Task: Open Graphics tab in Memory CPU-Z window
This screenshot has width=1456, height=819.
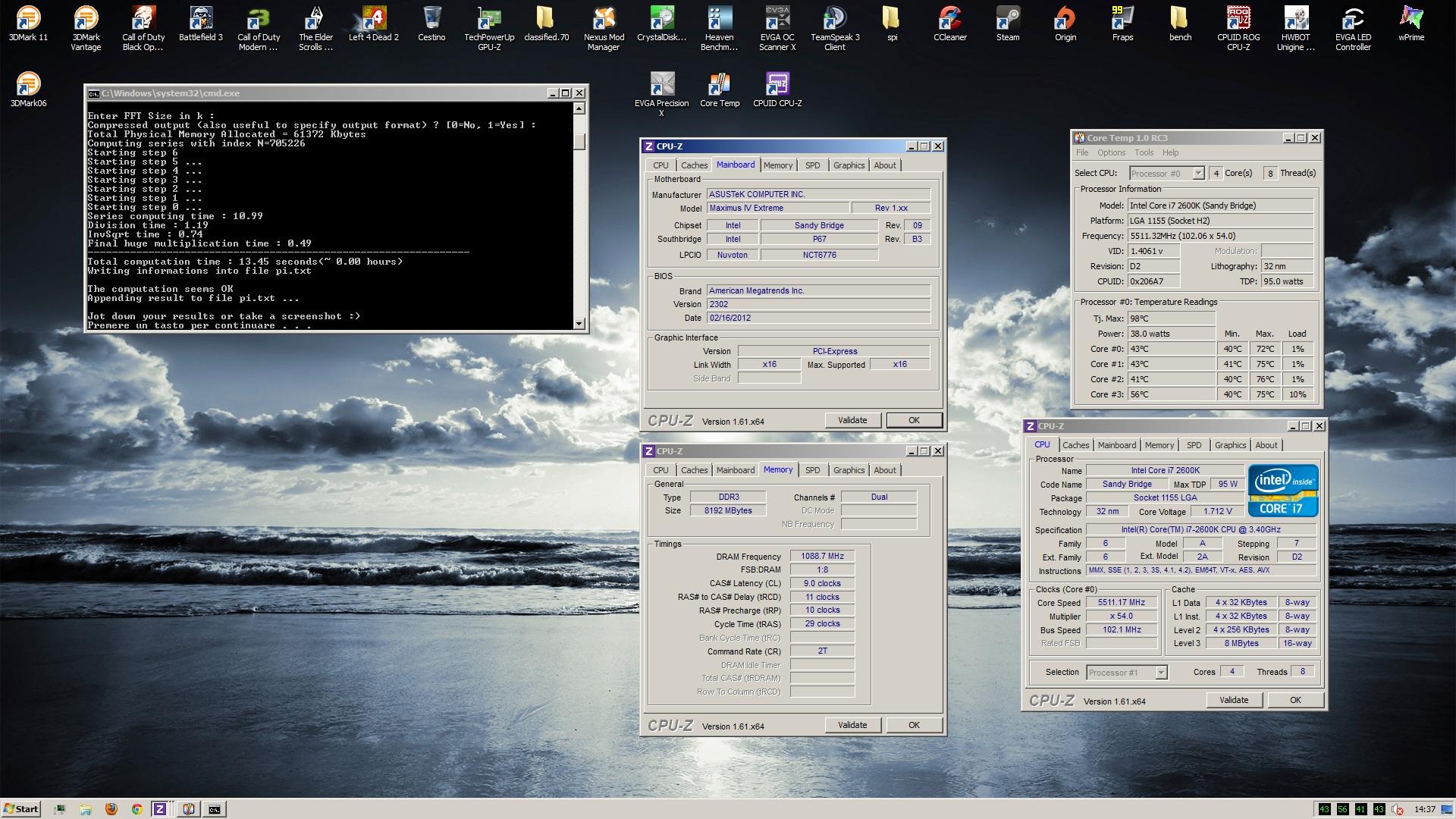Action: tap(849, 470)
